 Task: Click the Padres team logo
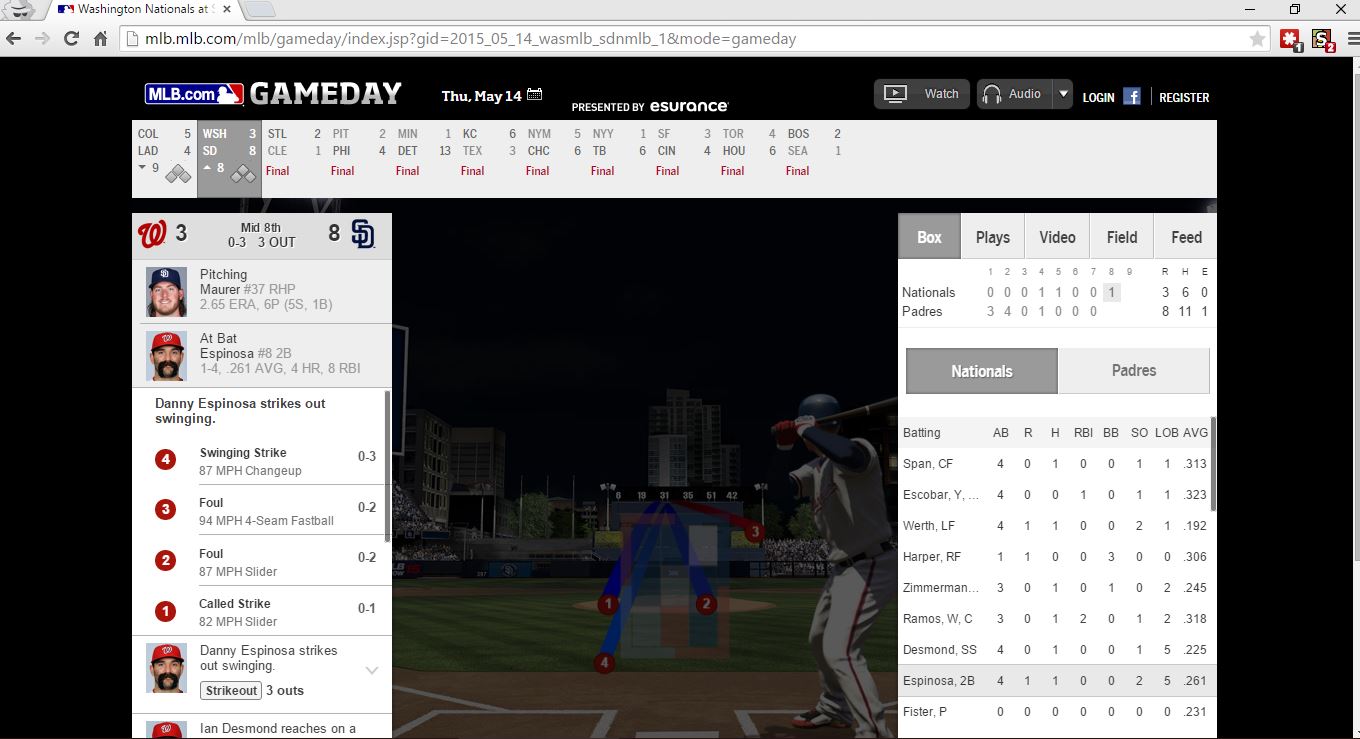point(363,235)
